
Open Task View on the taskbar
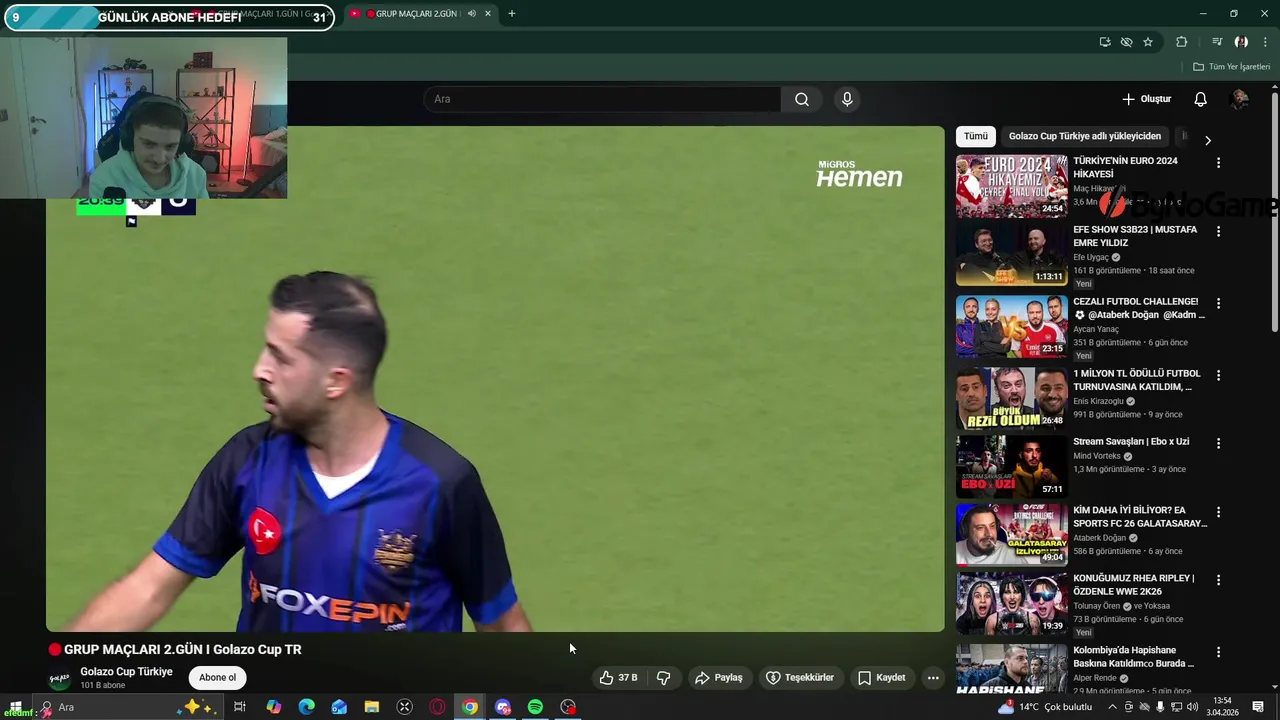click(x=240, y=707)
